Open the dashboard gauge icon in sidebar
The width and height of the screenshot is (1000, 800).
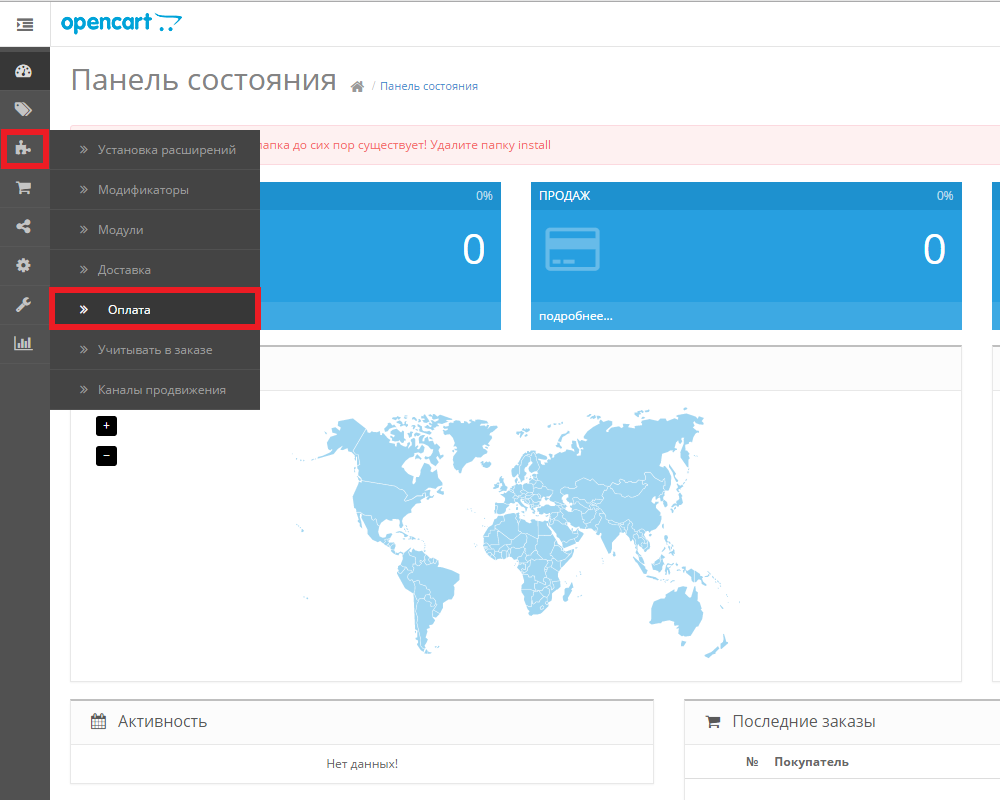[x=24, y=71]
